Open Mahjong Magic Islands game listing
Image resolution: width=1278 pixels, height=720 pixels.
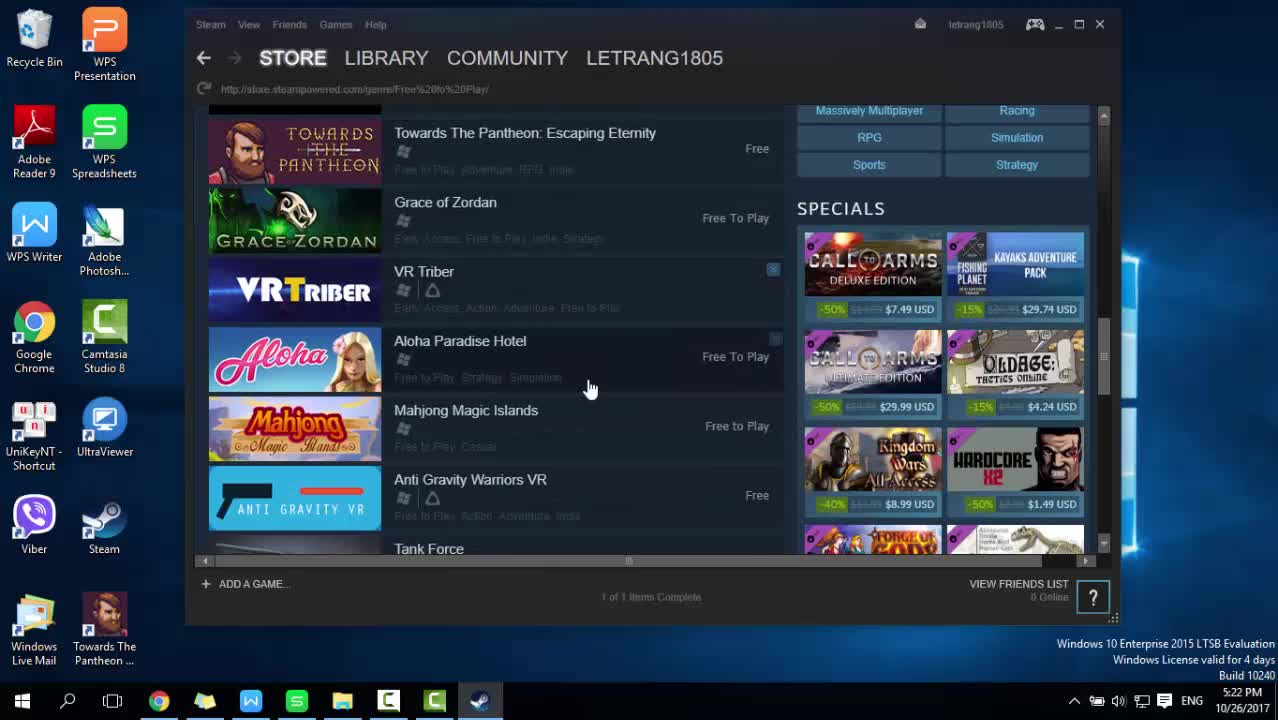click(x=496, y=428)
